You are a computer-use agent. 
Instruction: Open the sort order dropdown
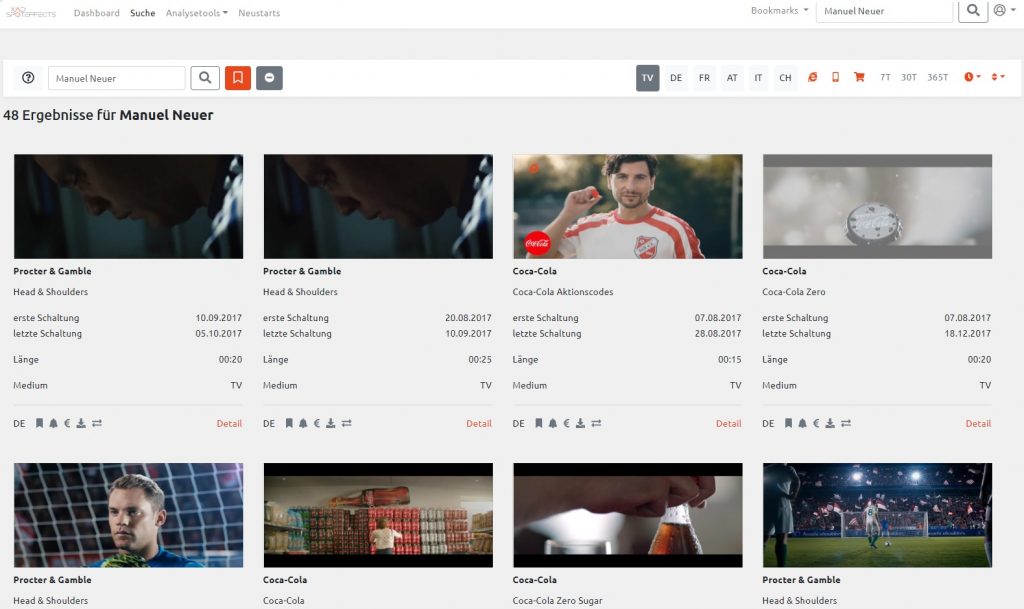point(998,77)
